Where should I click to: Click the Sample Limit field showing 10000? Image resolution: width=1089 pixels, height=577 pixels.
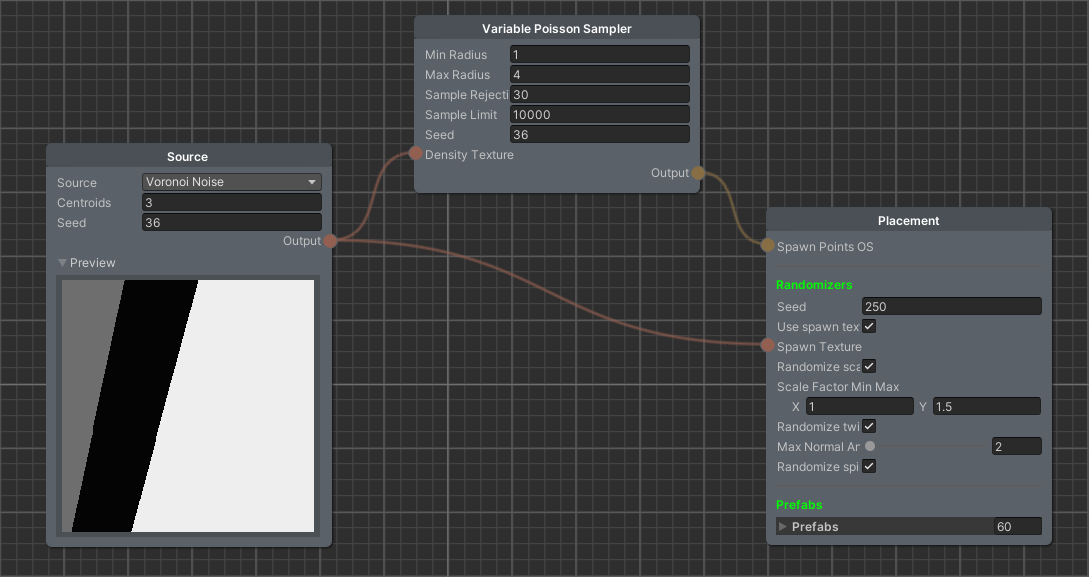tap(599, 114)
